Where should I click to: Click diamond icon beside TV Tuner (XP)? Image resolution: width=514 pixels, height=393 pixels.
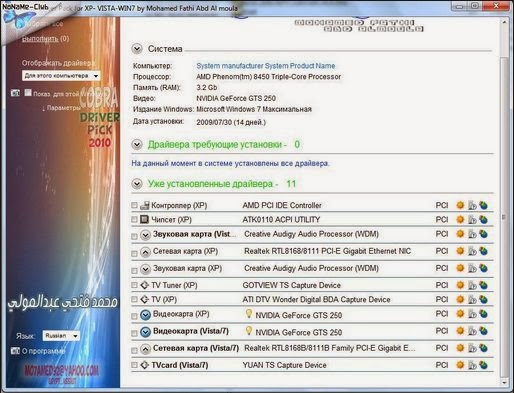pyautogui.click(x=144, y=285)
